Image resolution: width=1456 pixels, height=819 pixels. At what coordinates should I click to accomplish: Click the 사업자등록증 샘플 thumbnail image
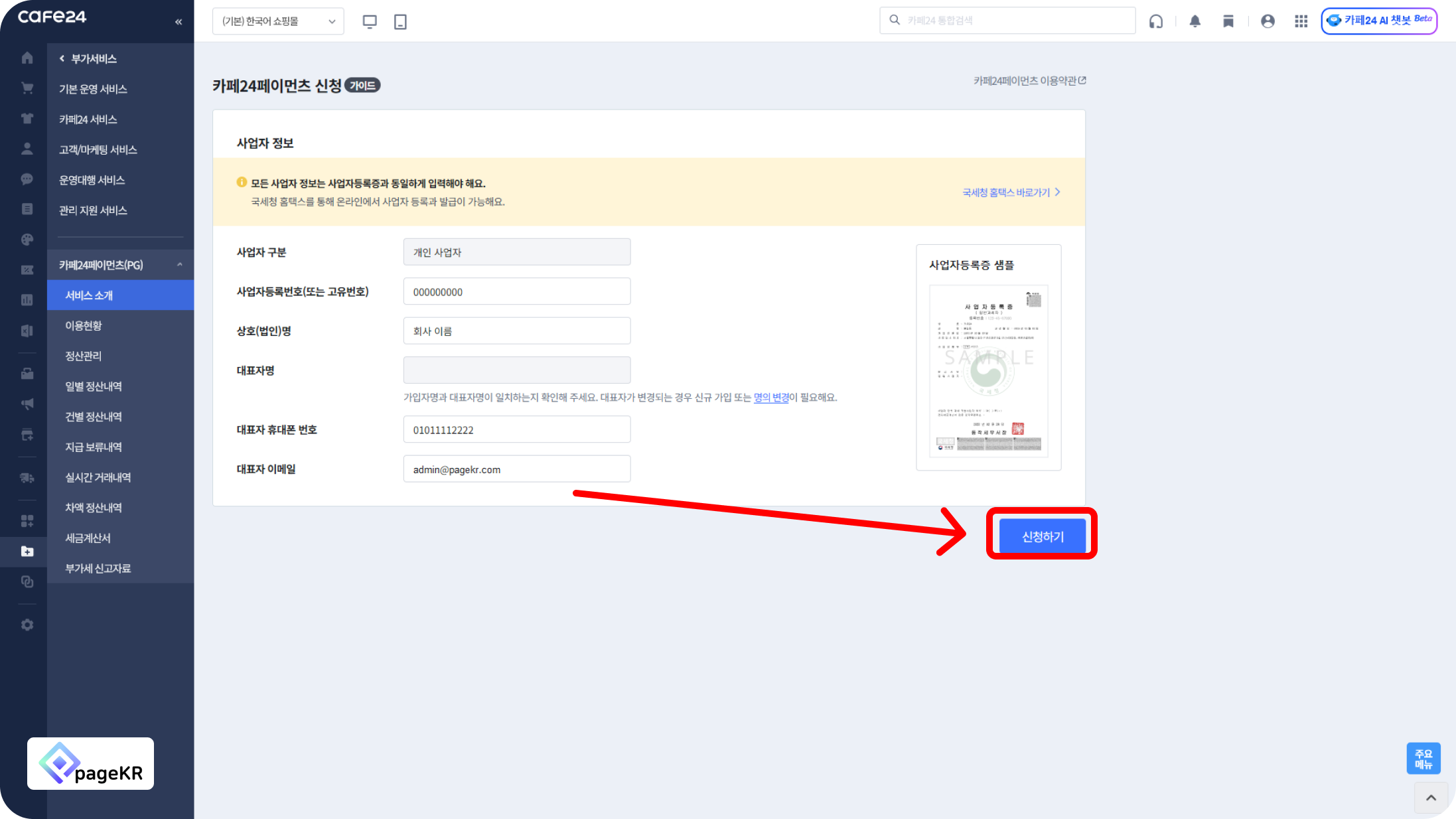(988, 370)
